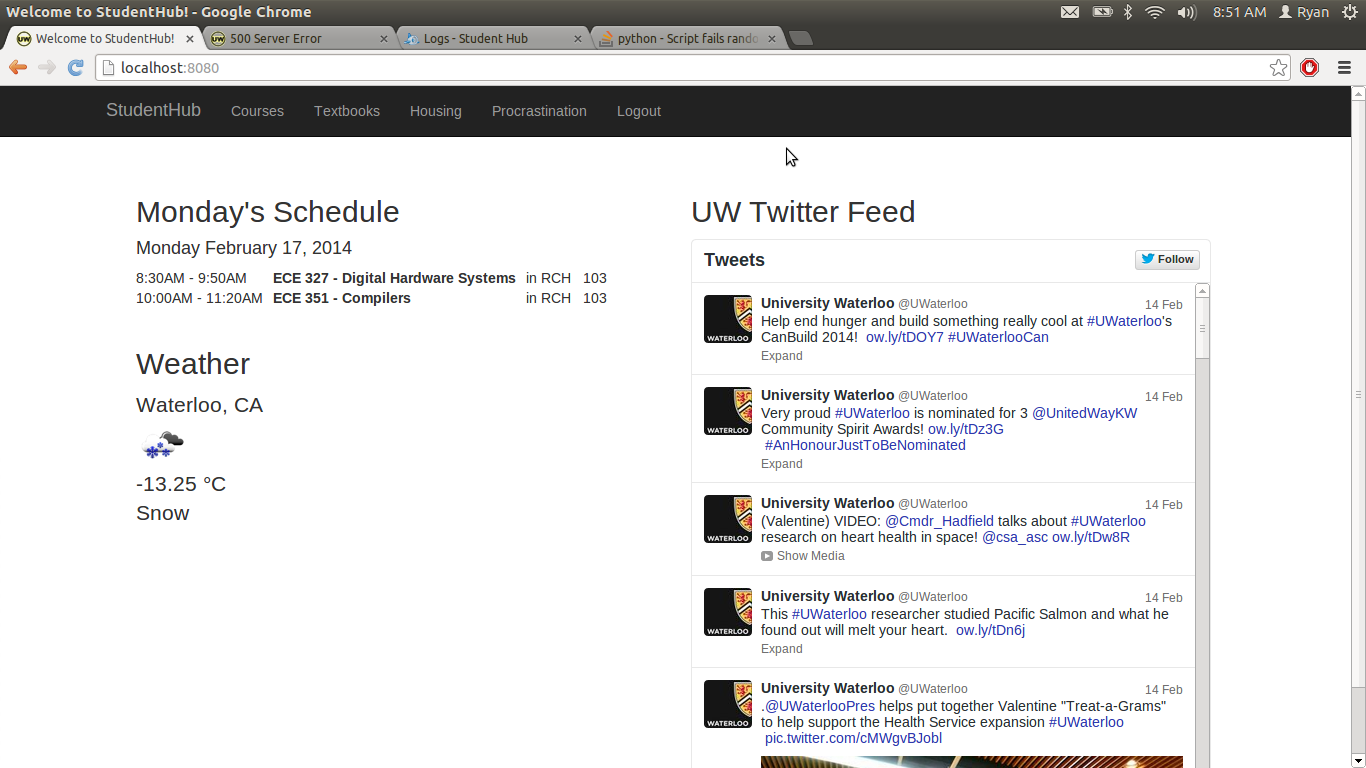Select ECE 327 - Digital Hardware Systems
This screenshot has height=768, width=1366.
coord(394,278)
